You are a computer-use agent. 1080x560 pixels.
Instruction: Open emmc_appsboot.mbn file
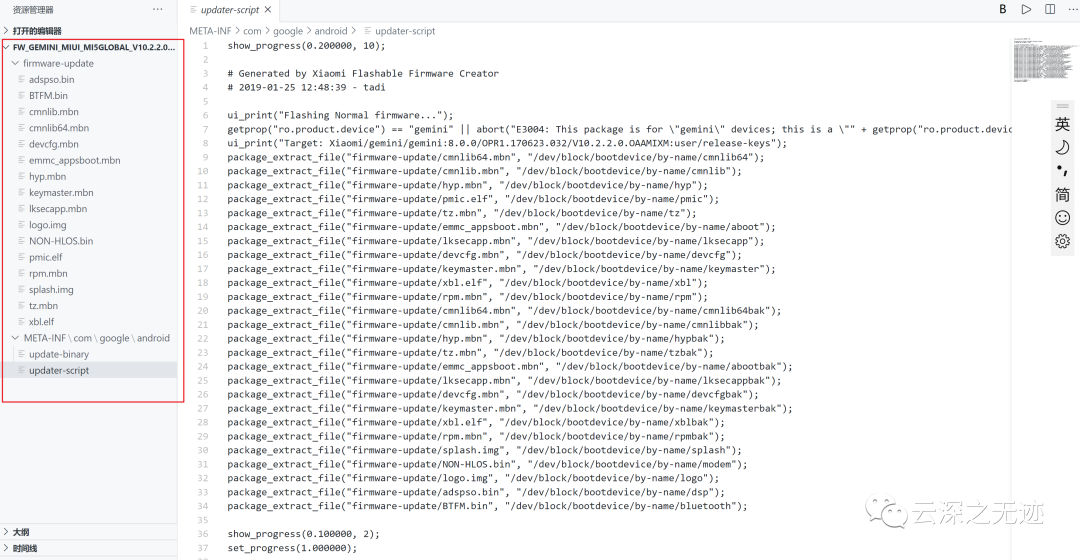point(74,160)
